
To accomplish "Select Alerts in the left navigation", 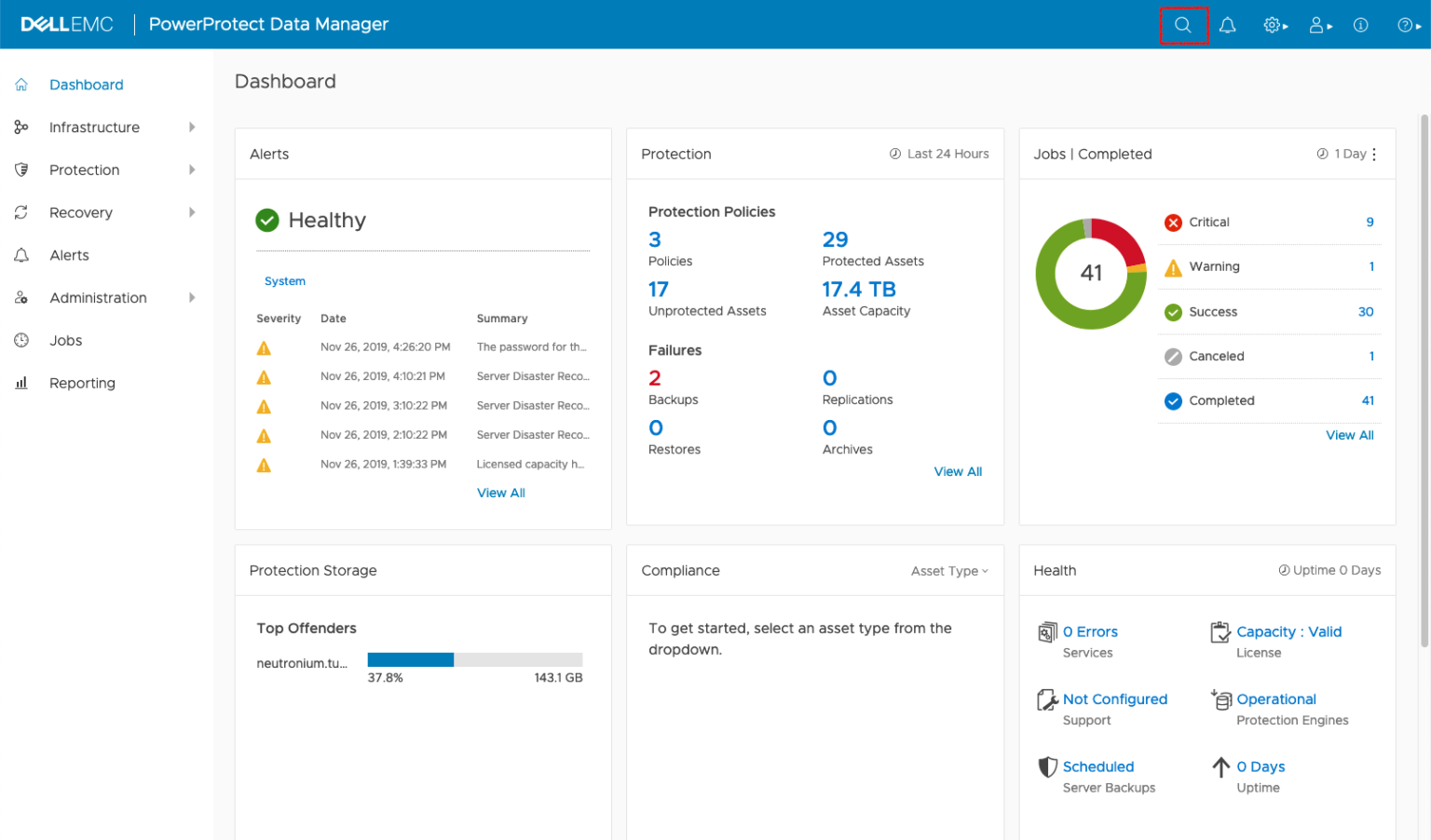I will point(69,255).
